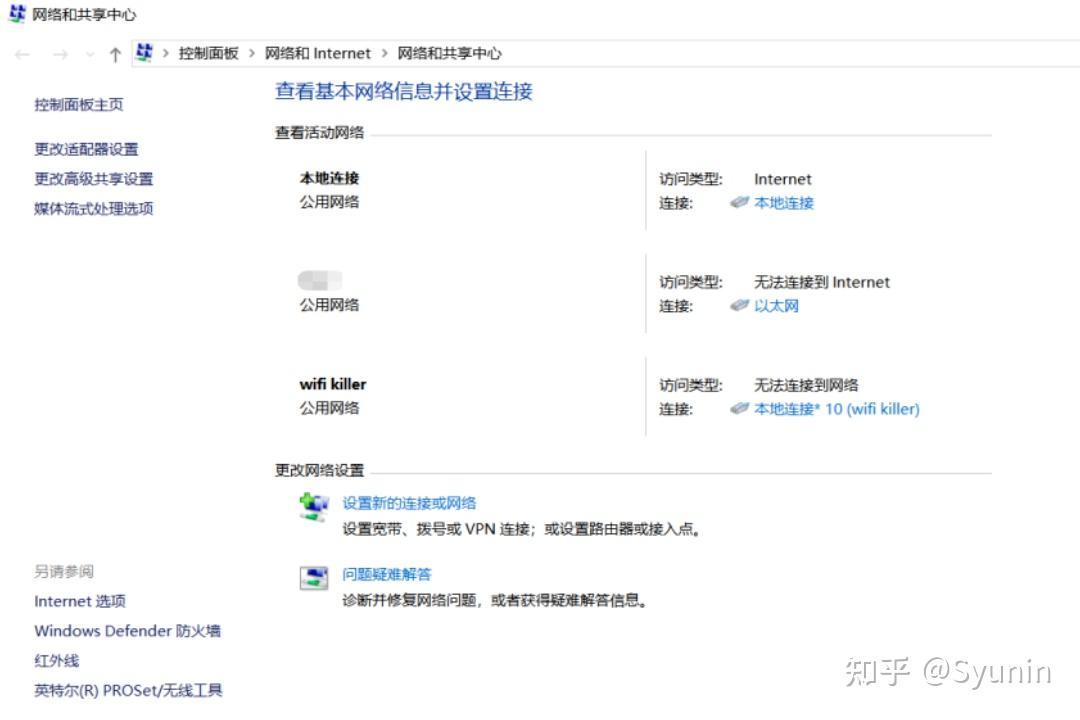Click the 查看活动网络 section label
Viewport: 1080px width, 720px height.
point(319,132)
